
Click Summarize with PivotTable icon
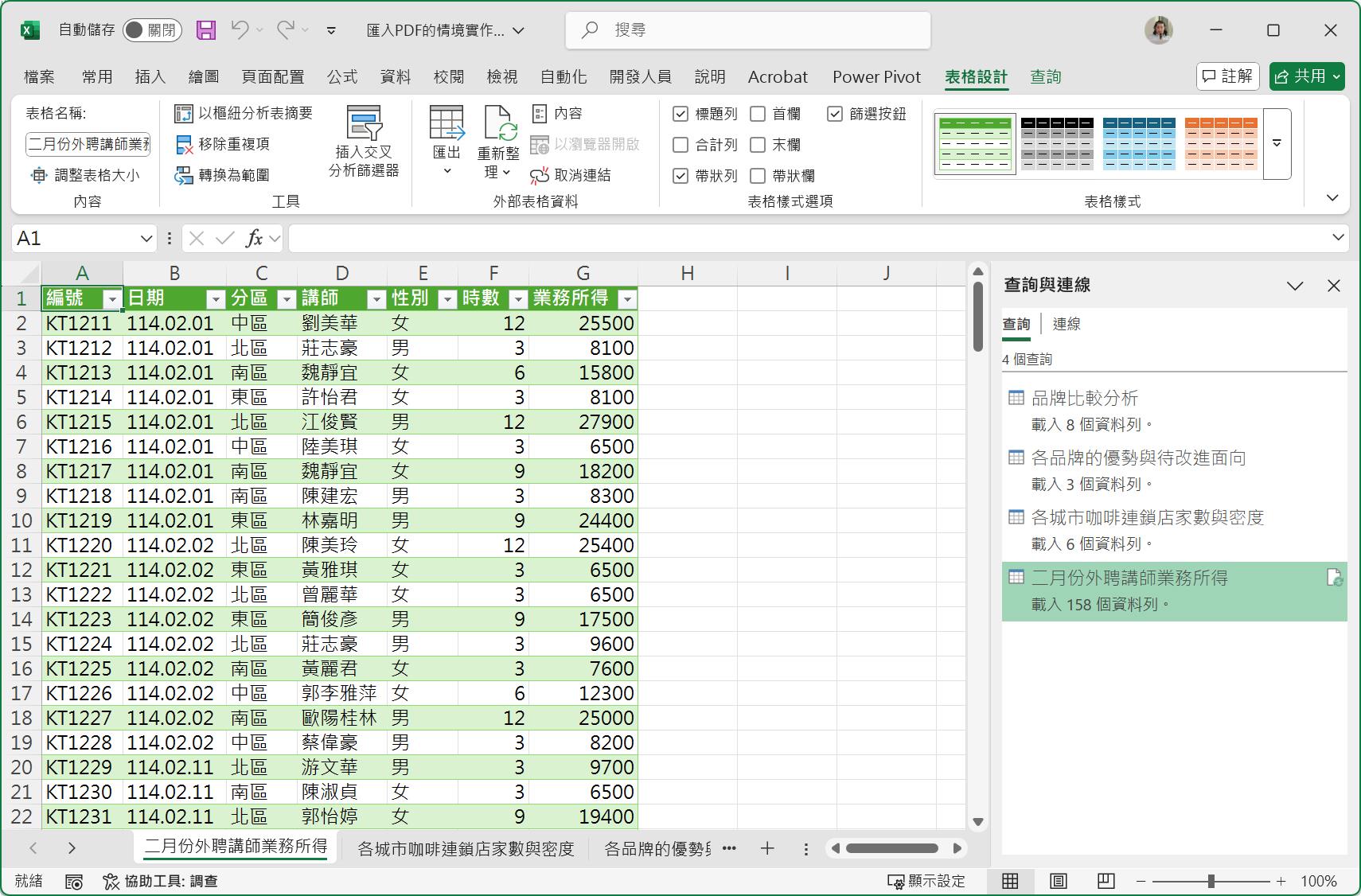(184, 114)
